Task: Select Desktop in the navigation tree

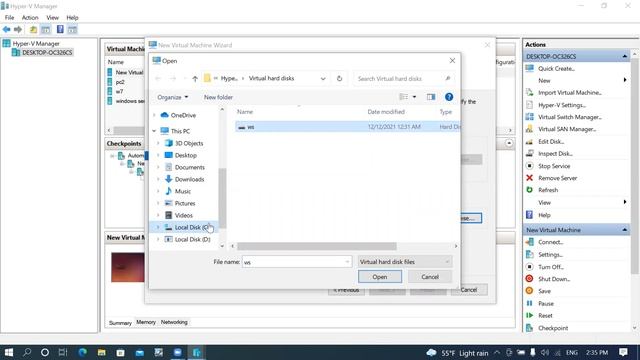Action: pos(185,155)
